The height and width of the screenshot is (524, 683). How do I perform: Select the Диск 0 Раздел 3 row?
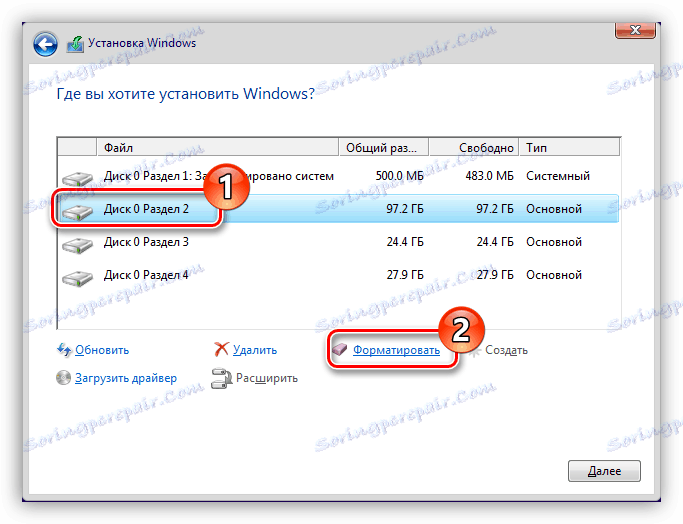338,242
